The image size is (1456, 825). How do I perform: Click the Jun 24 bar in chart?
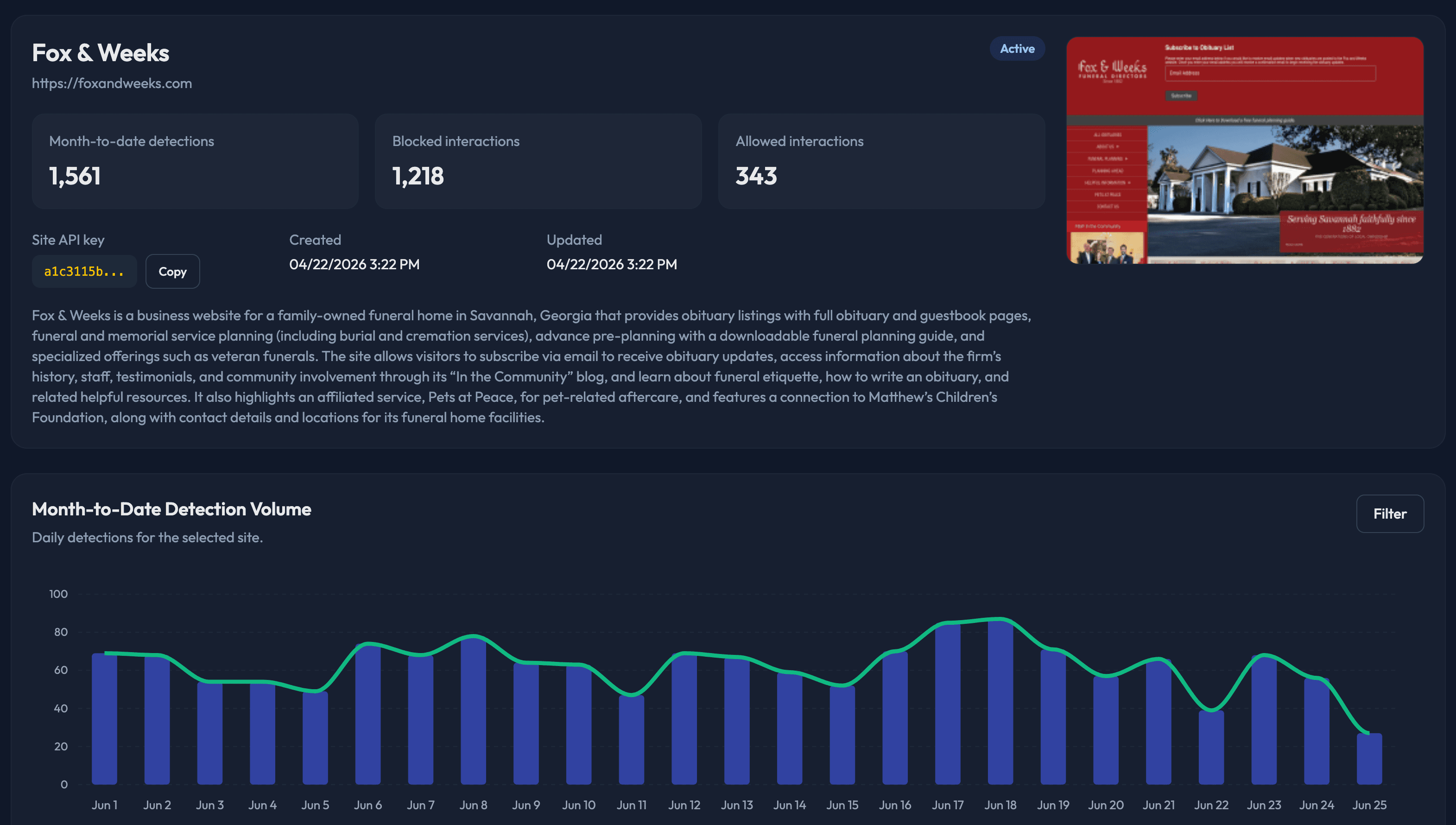click(x=1316, y=731)
